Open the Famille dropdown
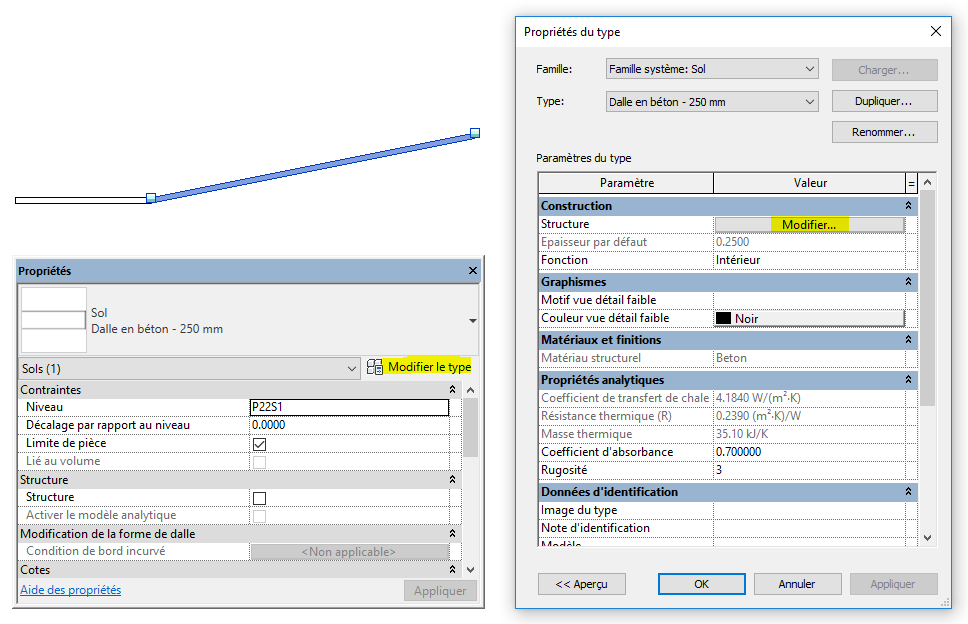 pos(712,70)
